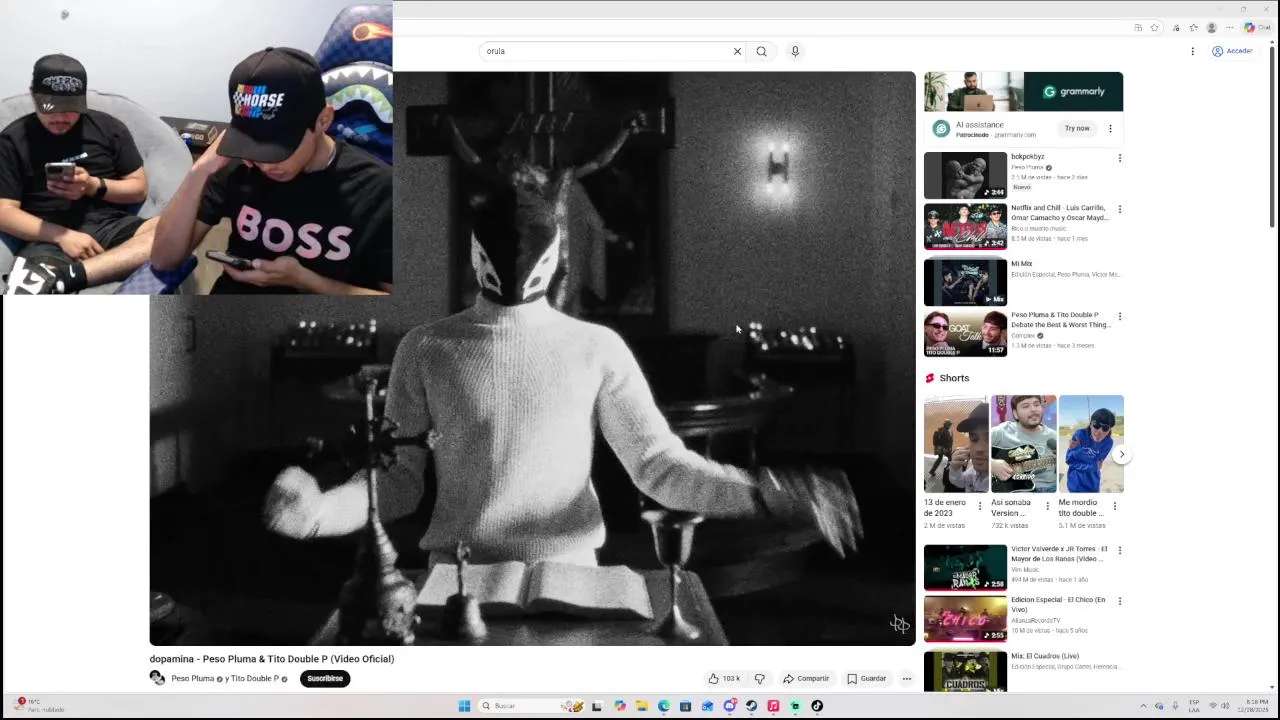Open the 'Mix: El Cuadros (Live)' thumbnail

click(965, 671)
